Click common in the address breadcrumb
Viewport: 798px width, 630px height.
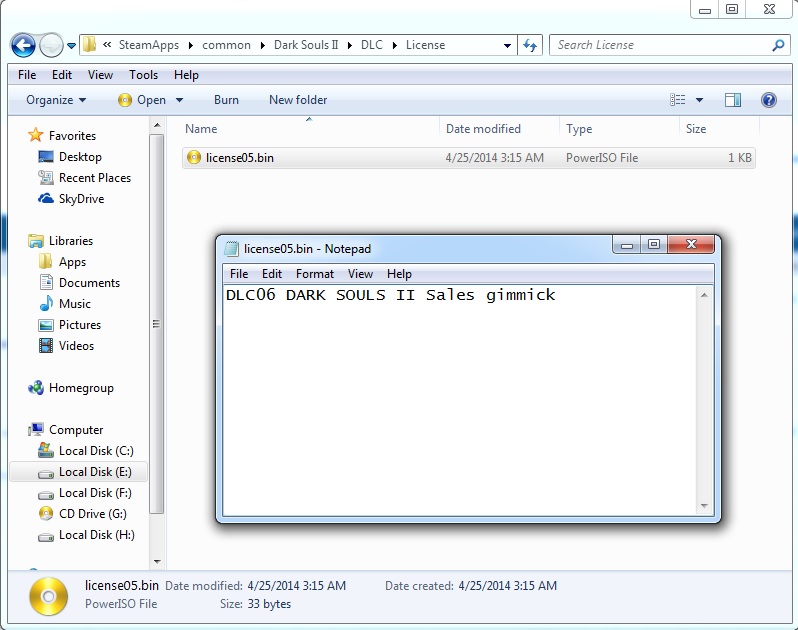point(226,45)
